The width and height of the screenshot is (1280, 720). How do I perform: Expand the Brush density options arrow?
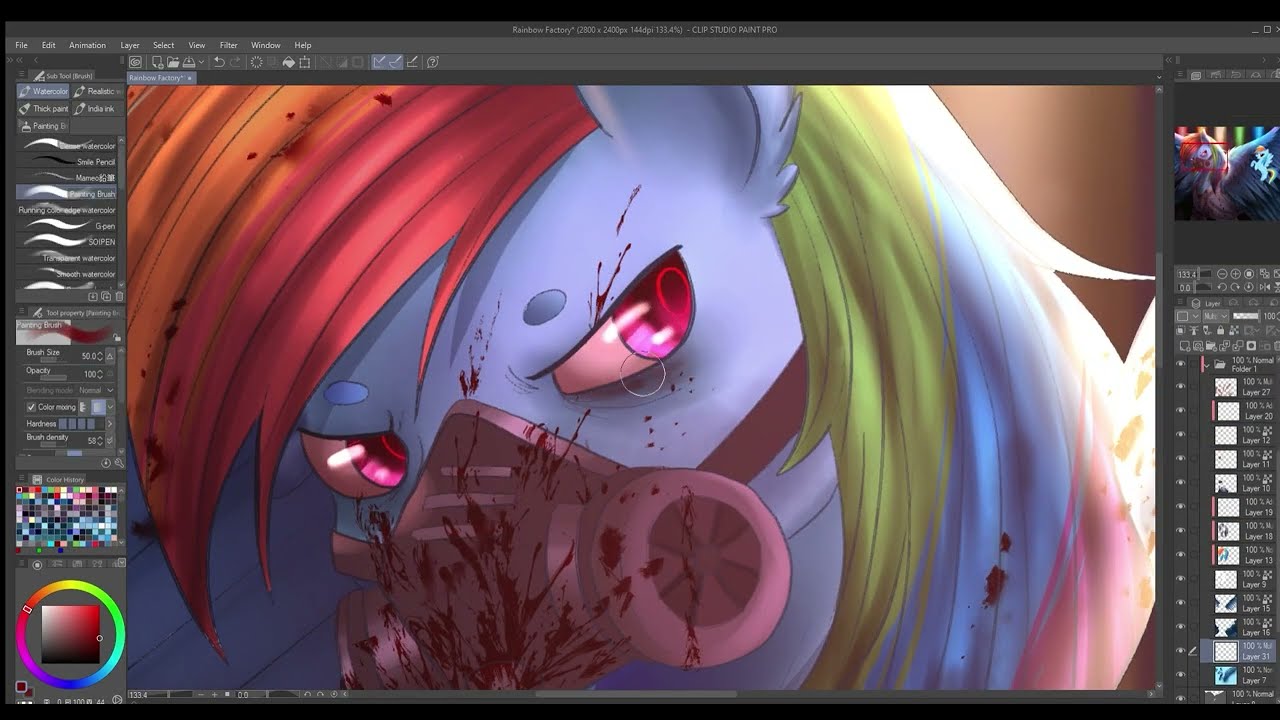pyautogui.click(x=110, y=440)
